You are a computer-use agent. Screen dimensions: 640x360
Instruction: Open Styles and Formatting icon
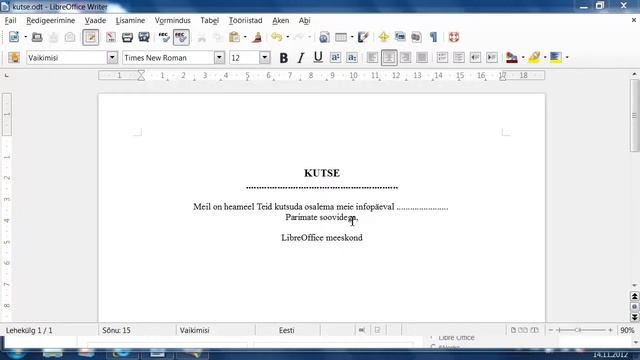(14, 58)
